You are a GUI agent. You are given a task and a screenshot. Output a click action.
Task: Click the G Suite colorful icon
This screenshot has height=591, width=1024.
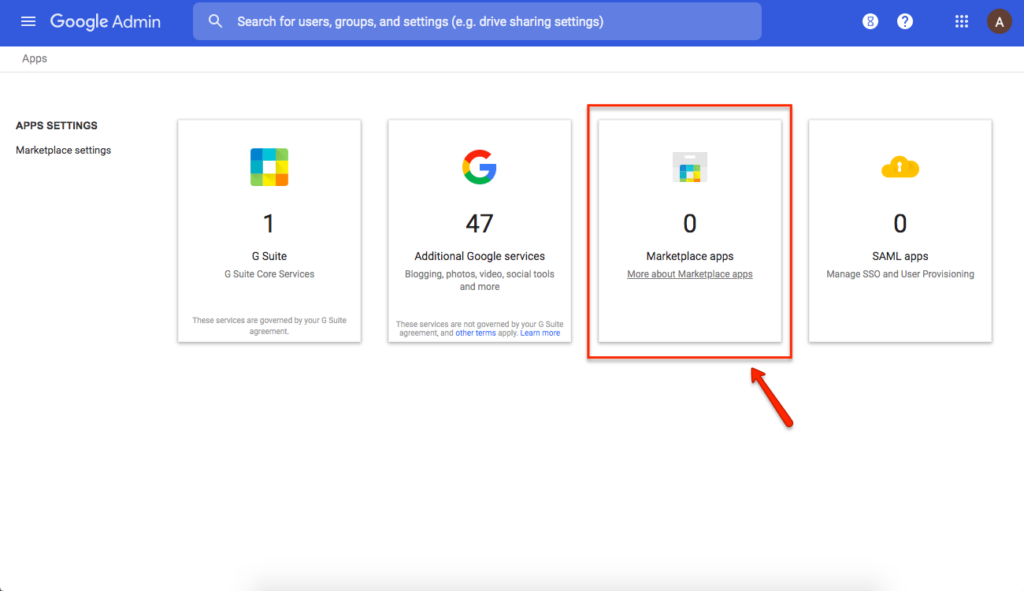click(269, 167)
